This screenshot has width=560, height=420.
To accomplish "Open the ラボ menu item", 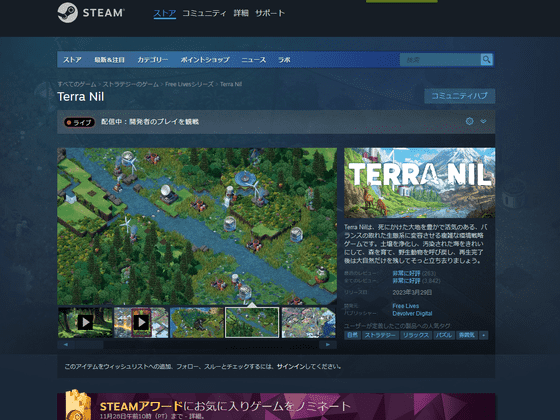I will click(284, 60).
